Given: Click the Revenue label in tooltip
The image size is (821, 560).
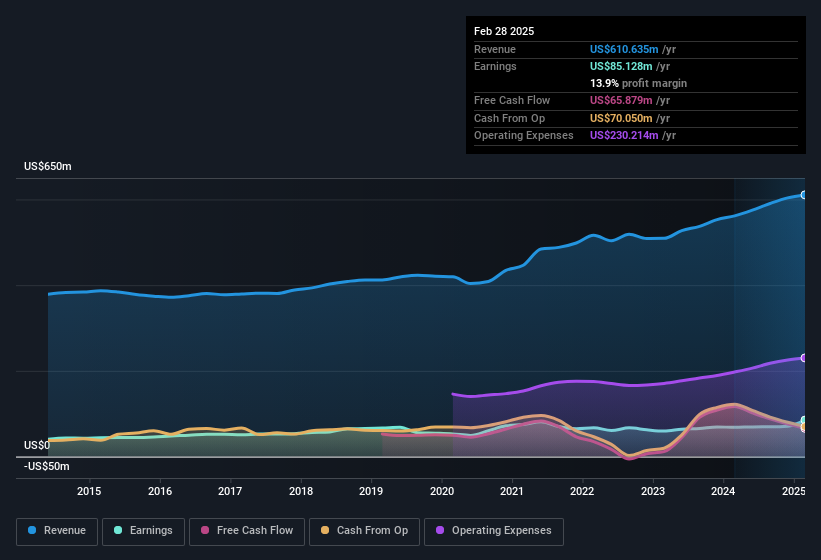Looking at the screenshot, I should [x=495, y=49].
